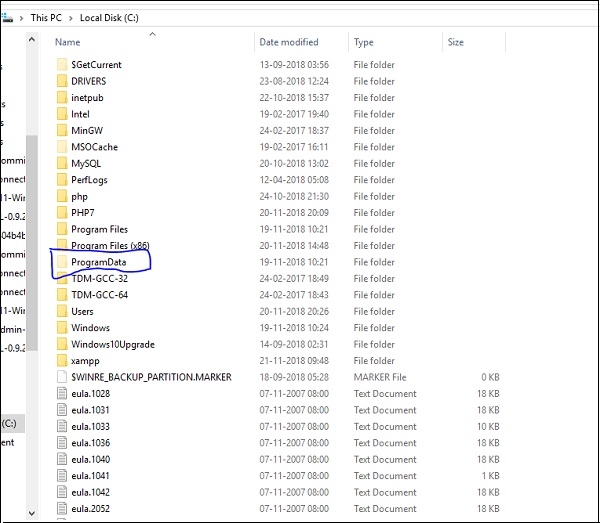Sort by Date modified column header

click(289, 42)
